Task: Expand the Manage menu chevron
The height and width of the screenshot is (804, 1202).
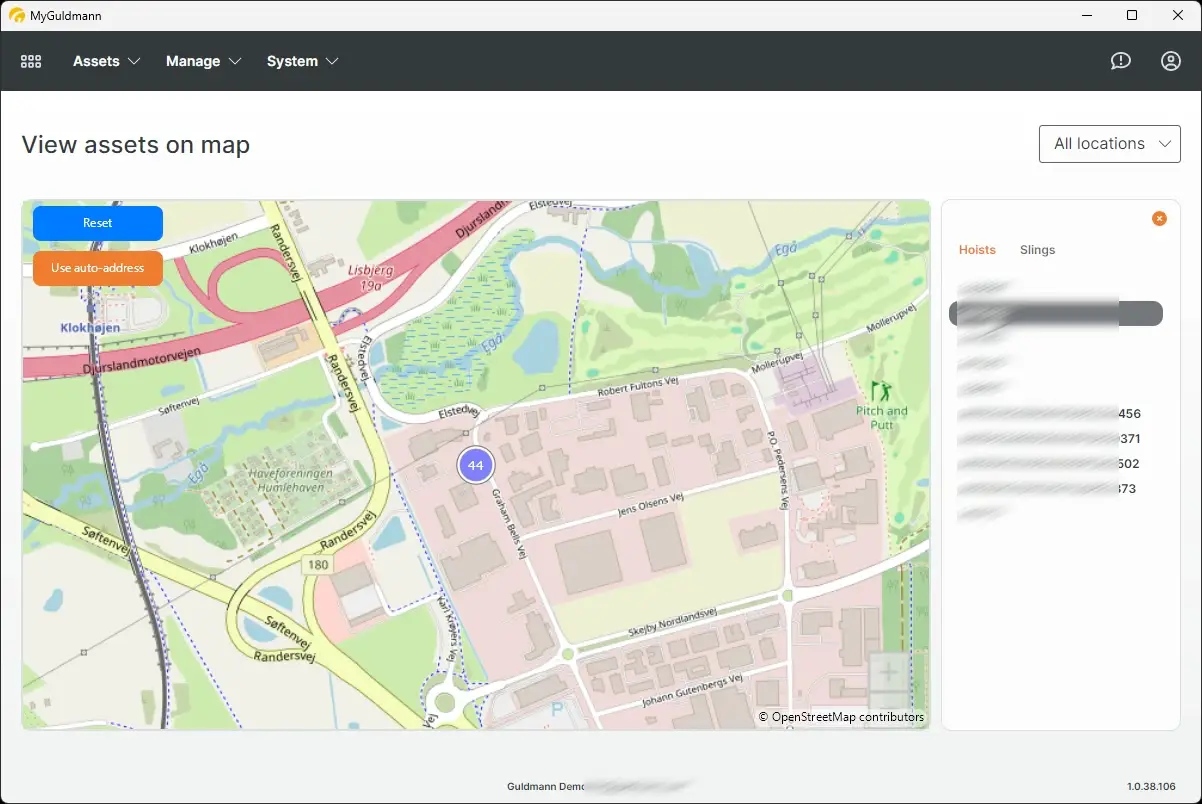Action: tap(237, 61)
